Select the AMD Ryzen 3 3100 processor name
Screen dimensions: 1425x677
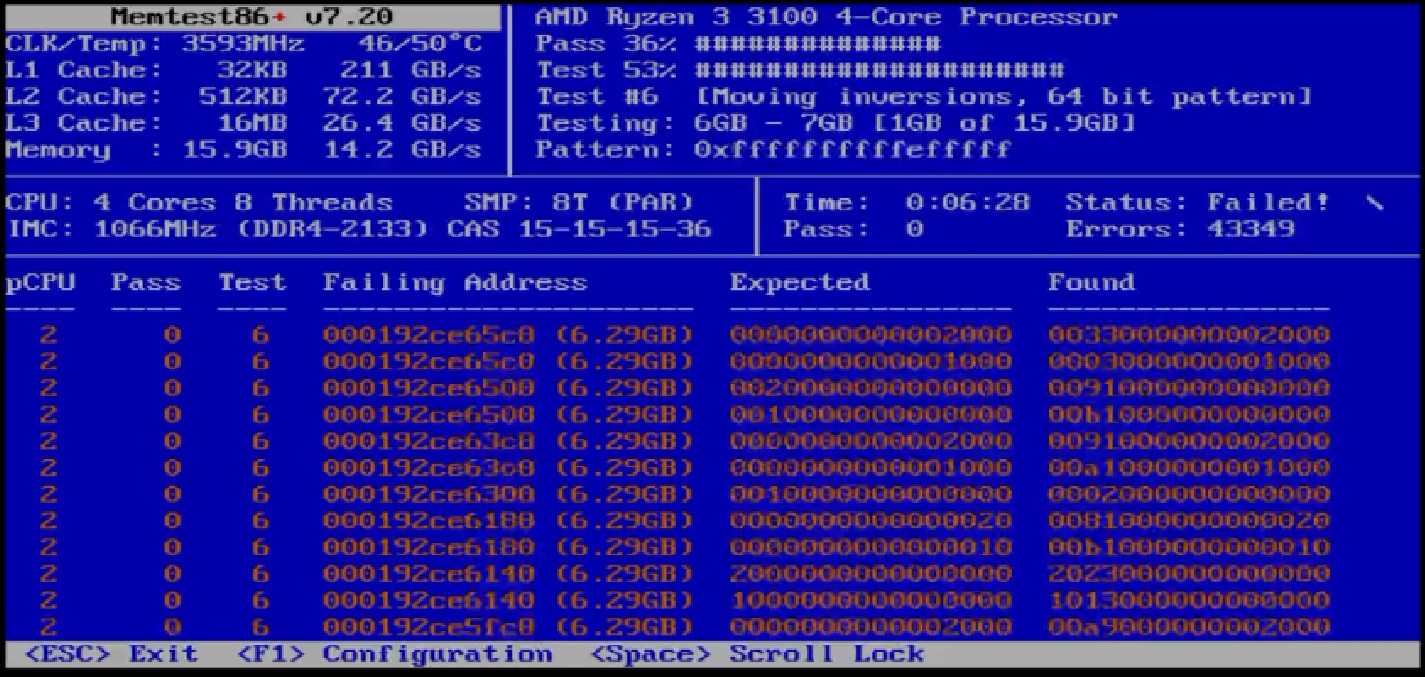tap(826, 17)
